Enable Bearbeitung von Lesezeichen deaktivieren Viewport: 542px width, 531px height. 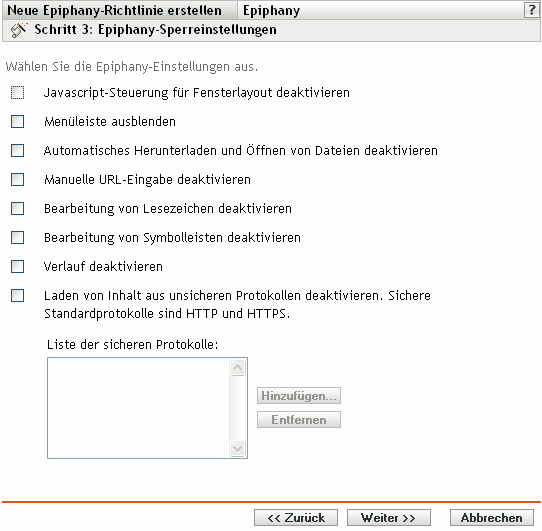click(17, 209)
